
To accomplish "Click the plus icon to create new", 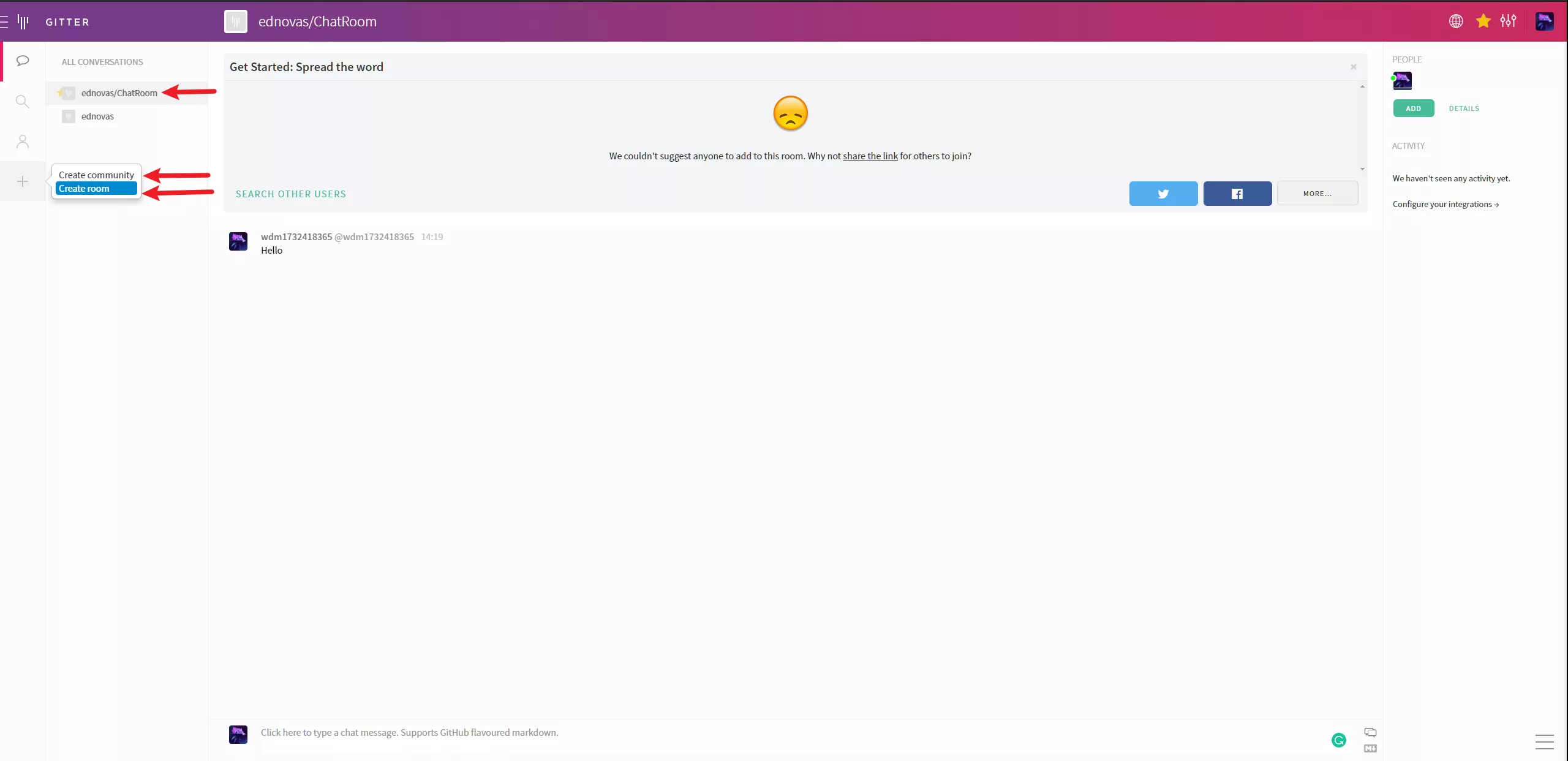I will [x=23, y=181].
